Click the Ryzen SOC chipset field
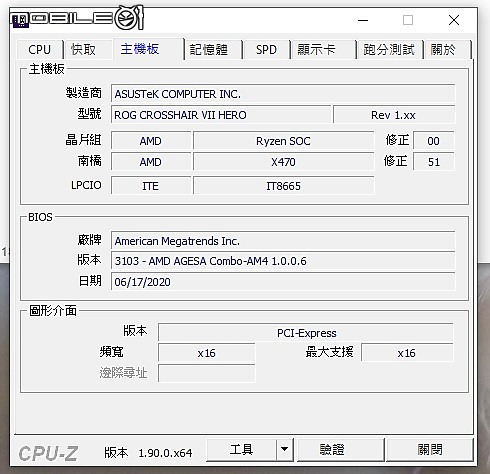 click(283, 141)
